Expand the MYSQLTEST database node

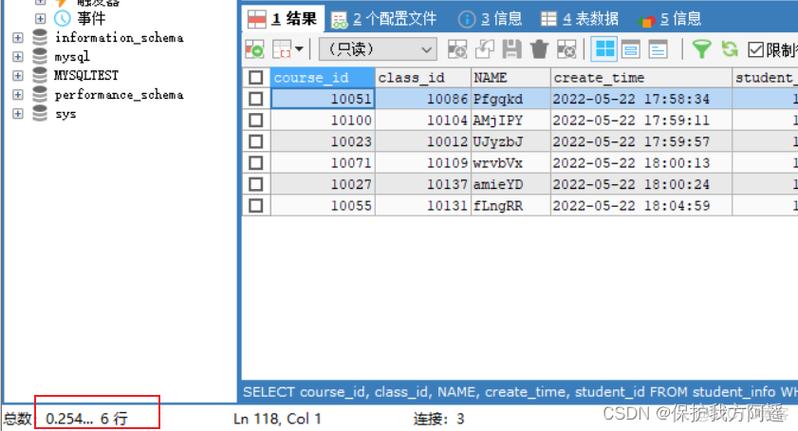[x=18, y=75]
